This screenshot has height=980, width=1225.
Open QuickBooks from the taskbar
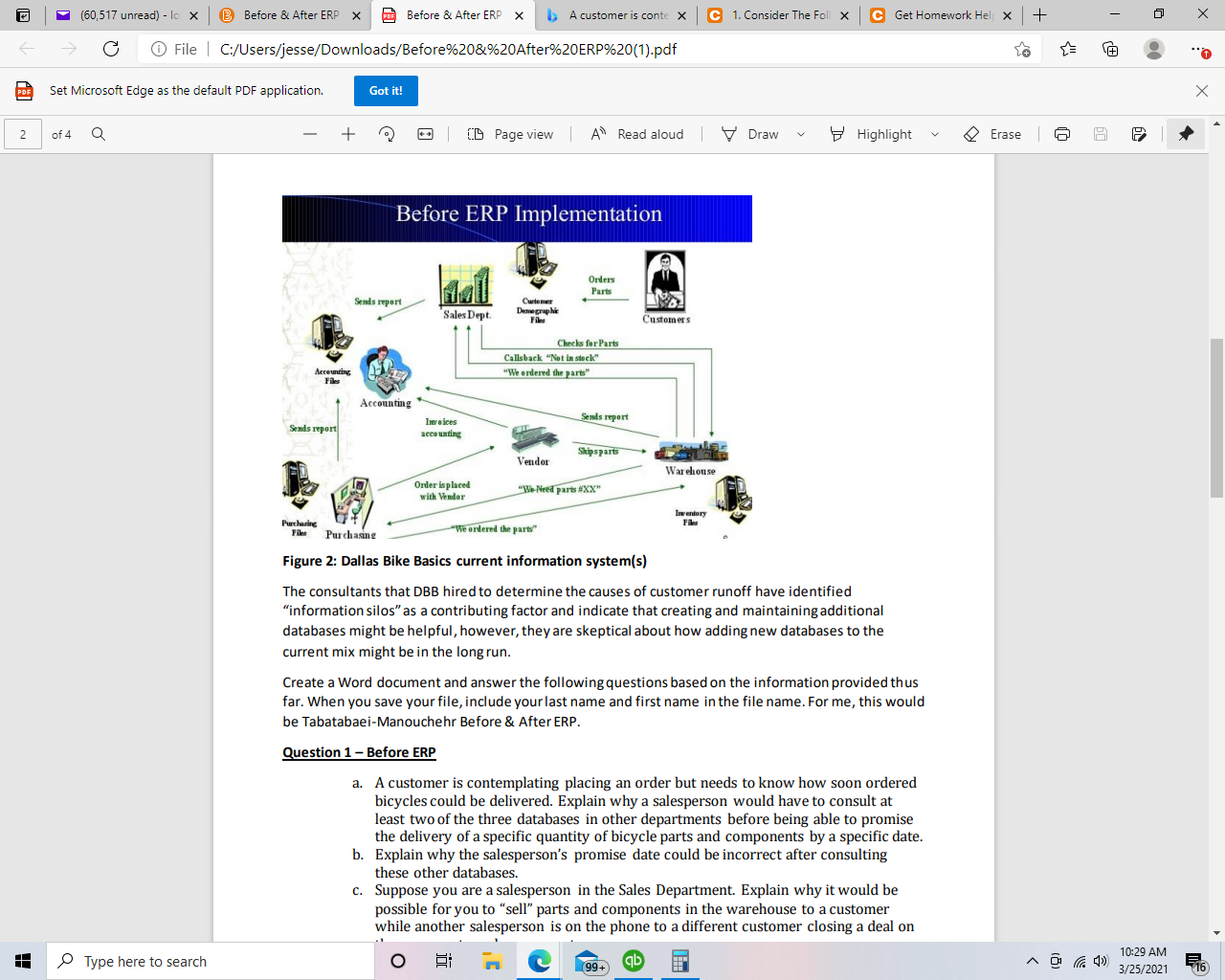coord(634,961)
